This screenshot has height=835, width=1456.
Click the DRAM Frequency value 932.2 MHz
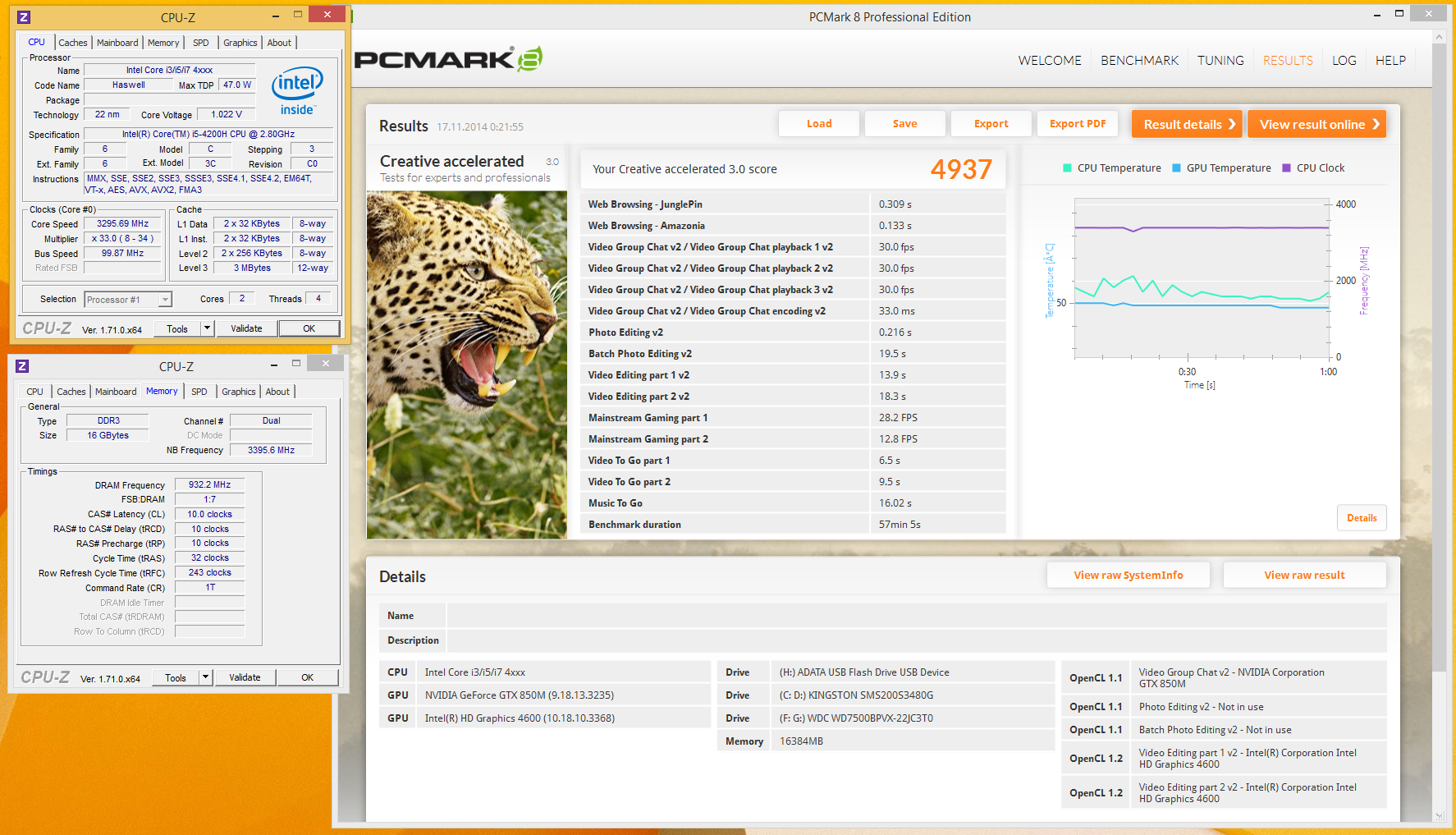click(210, 485)
